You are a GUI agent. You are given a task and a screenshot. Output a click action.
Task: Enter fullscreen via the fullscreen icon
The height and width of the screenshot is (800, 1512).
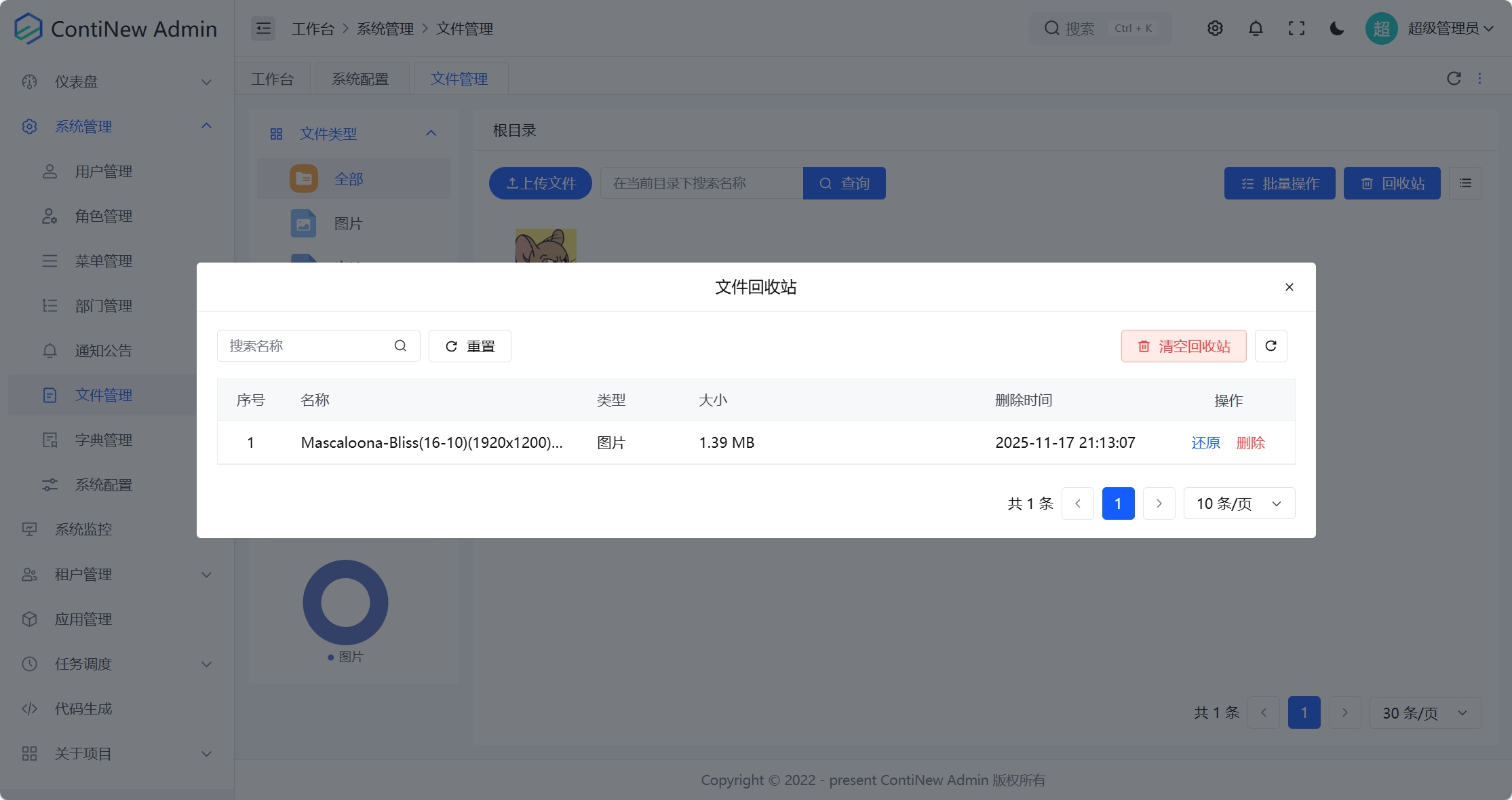(x=1296, y=28)
